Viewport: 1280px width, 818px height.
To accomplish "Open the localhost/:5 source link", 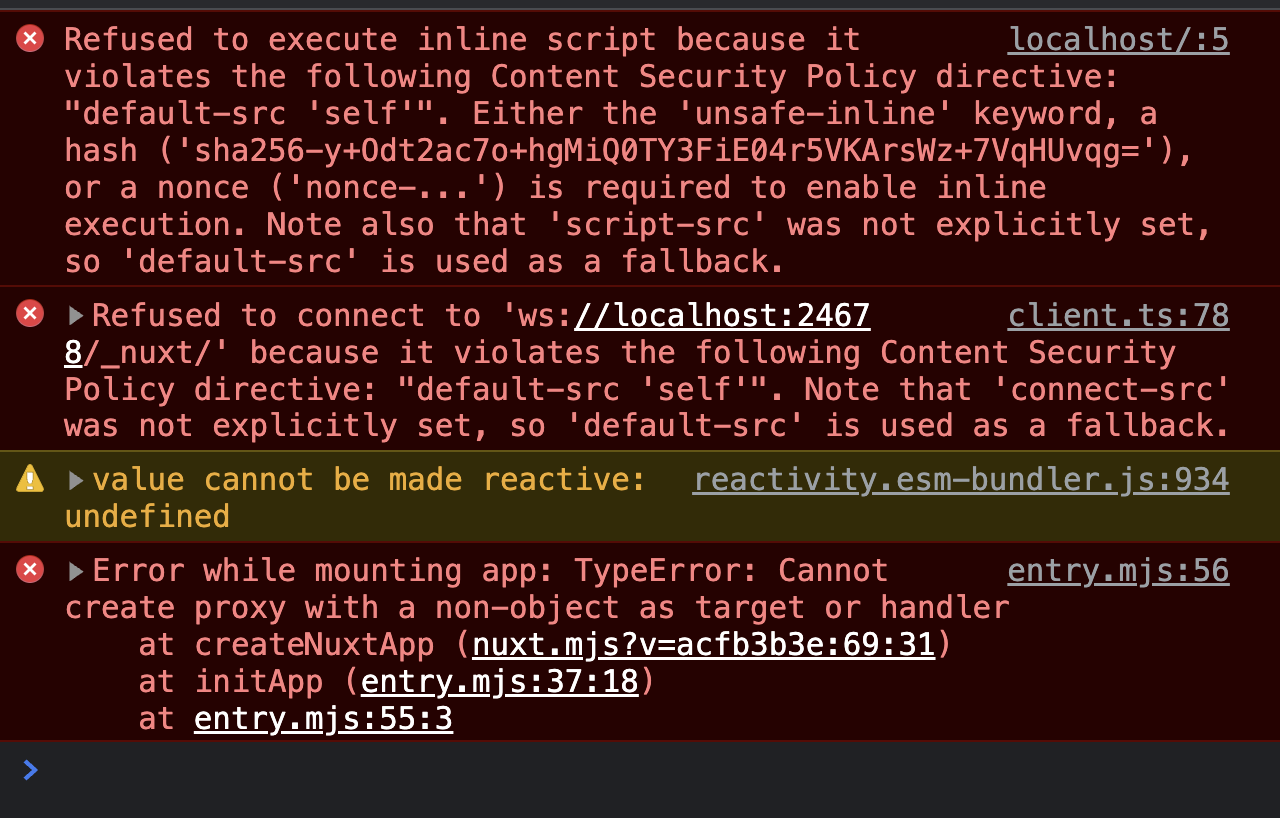I will [1118, 38].
